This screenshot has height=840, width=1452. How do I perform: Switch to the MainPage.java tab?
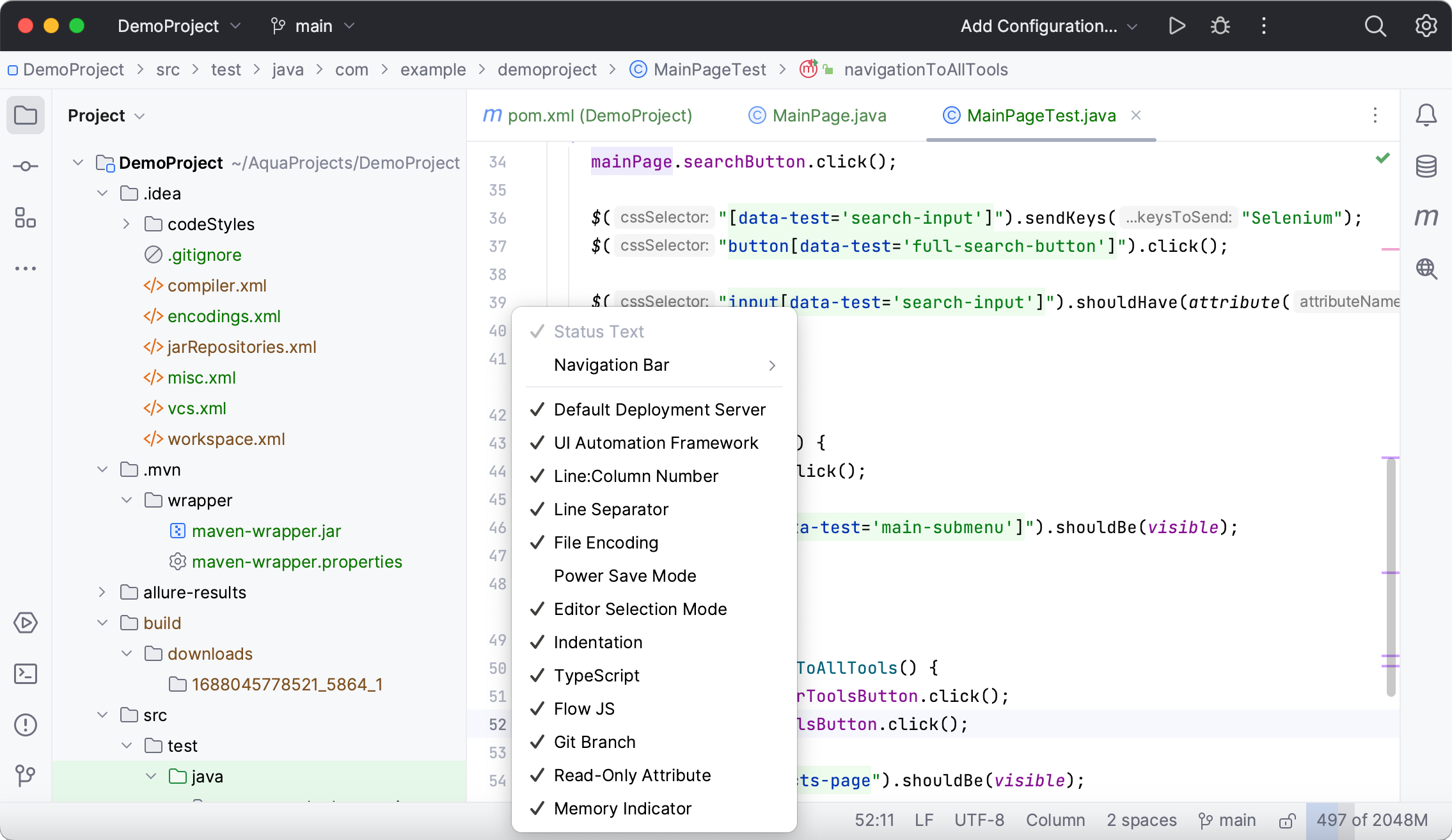pyautogui.click(x=828, y=116)
